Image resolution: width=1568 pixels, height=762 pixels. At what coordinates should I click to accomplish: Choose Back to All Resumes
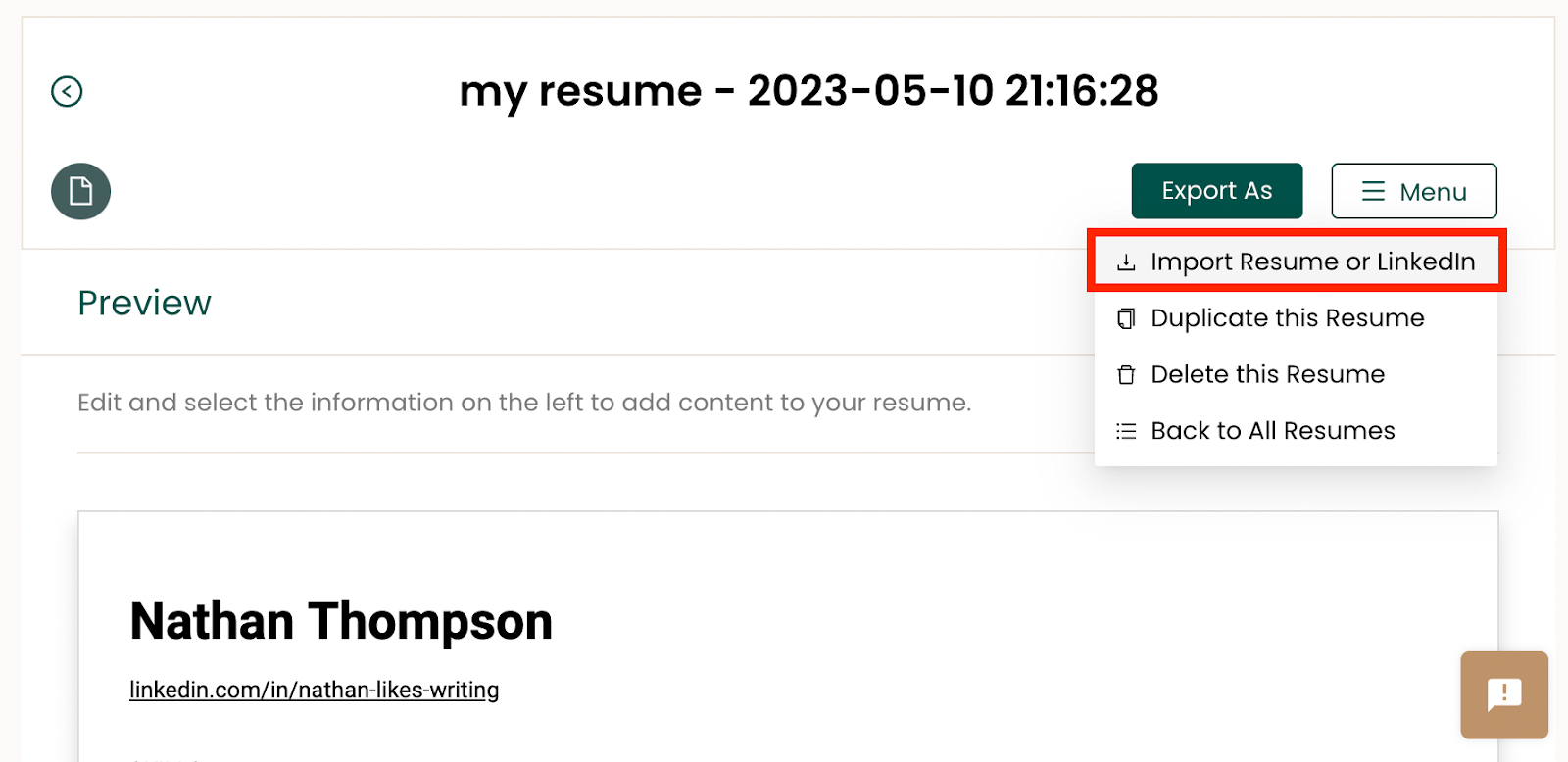pos(1273,429)
